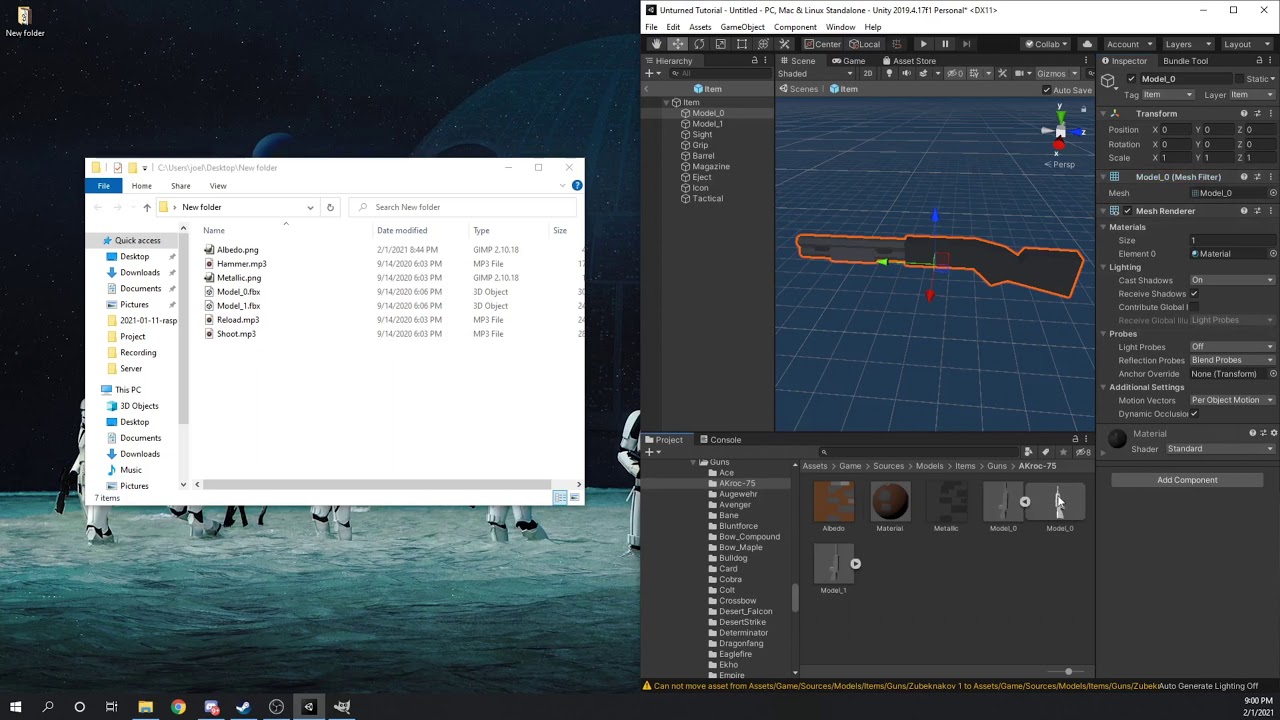
Task: Toggle Center pivot mode button
Action: point(823,44)
